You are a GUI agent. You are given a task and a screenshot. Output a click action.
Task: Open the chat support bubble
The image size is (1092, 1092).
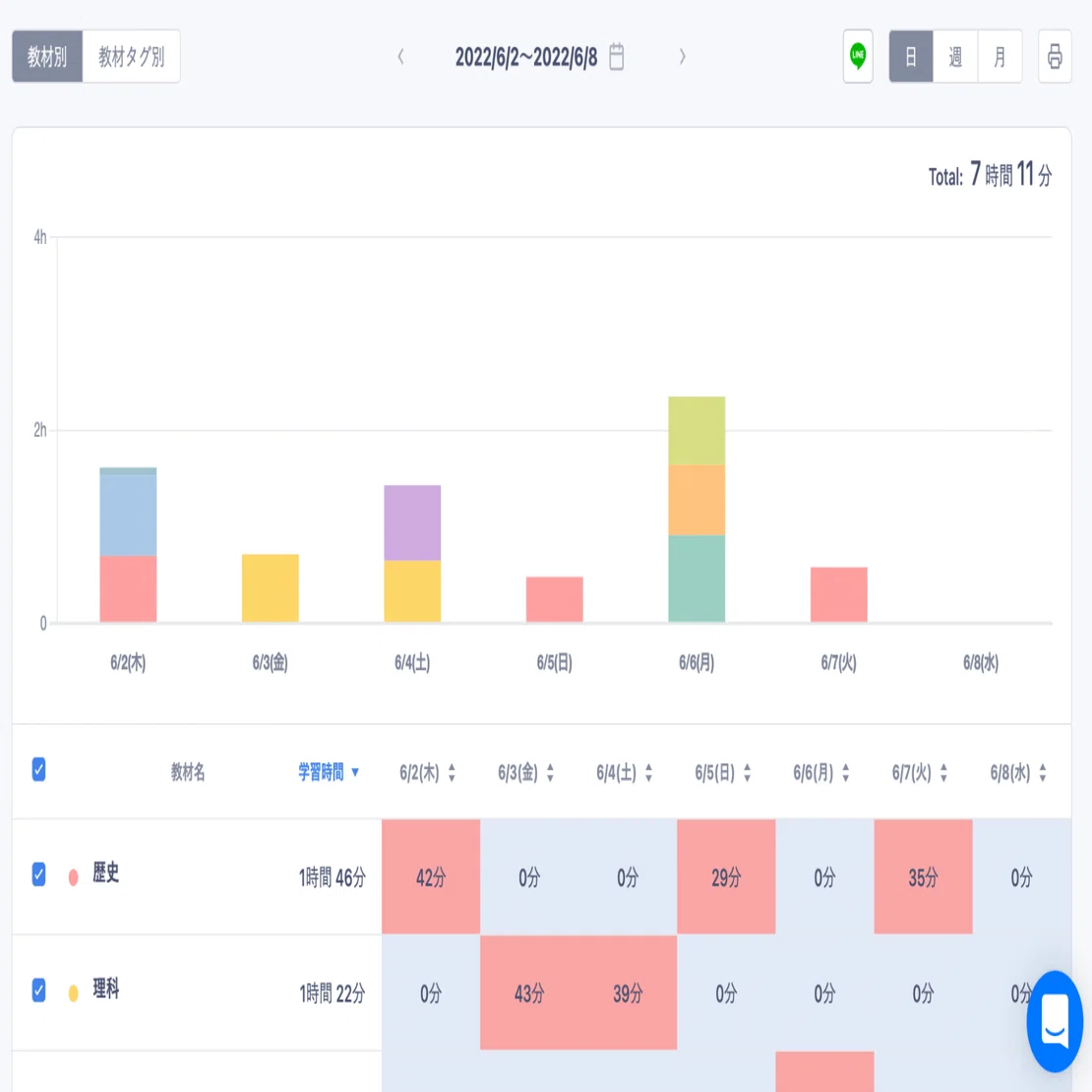[x=1055, y=1021]
